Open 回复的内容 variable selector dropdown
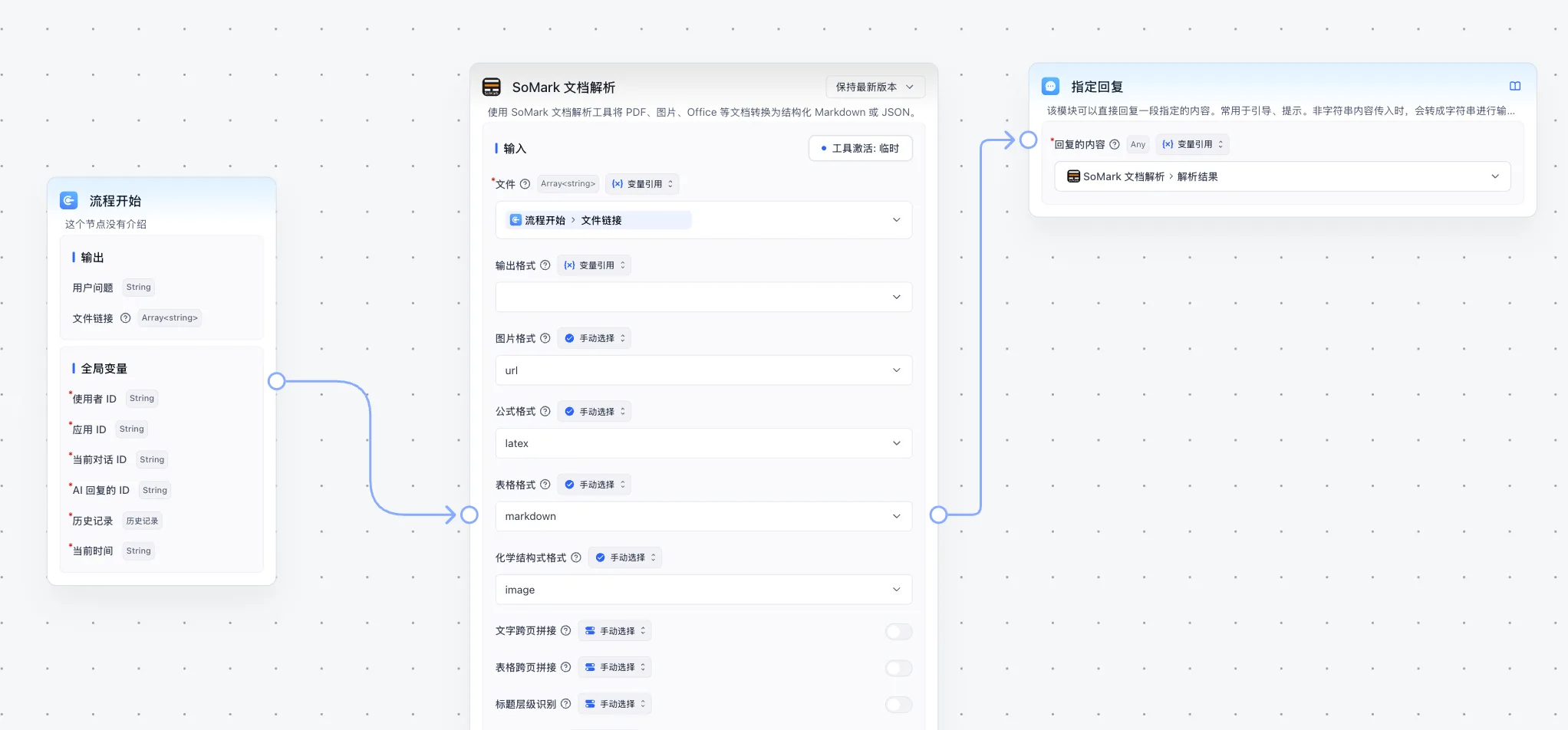The width and height of the screenshot is (1568, 730). 1283,176
